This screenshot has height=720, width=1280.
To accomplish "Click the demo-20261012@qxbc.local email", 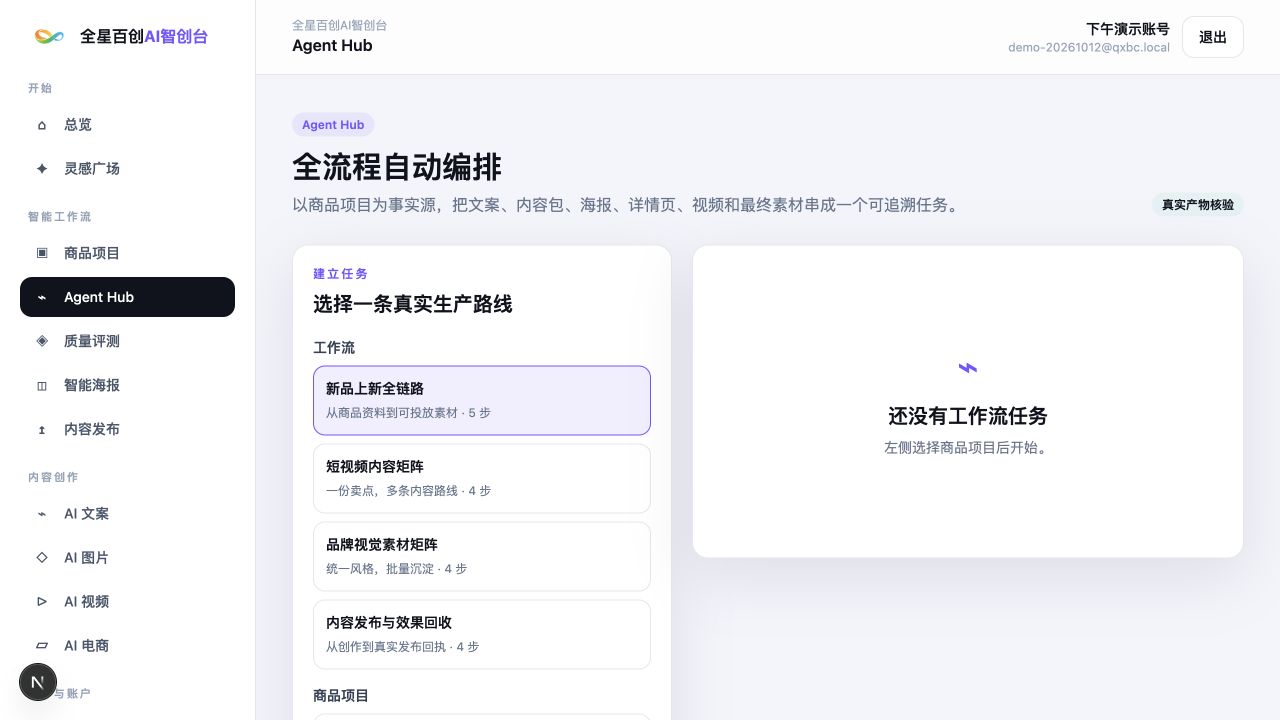I will click(1089, 48).
